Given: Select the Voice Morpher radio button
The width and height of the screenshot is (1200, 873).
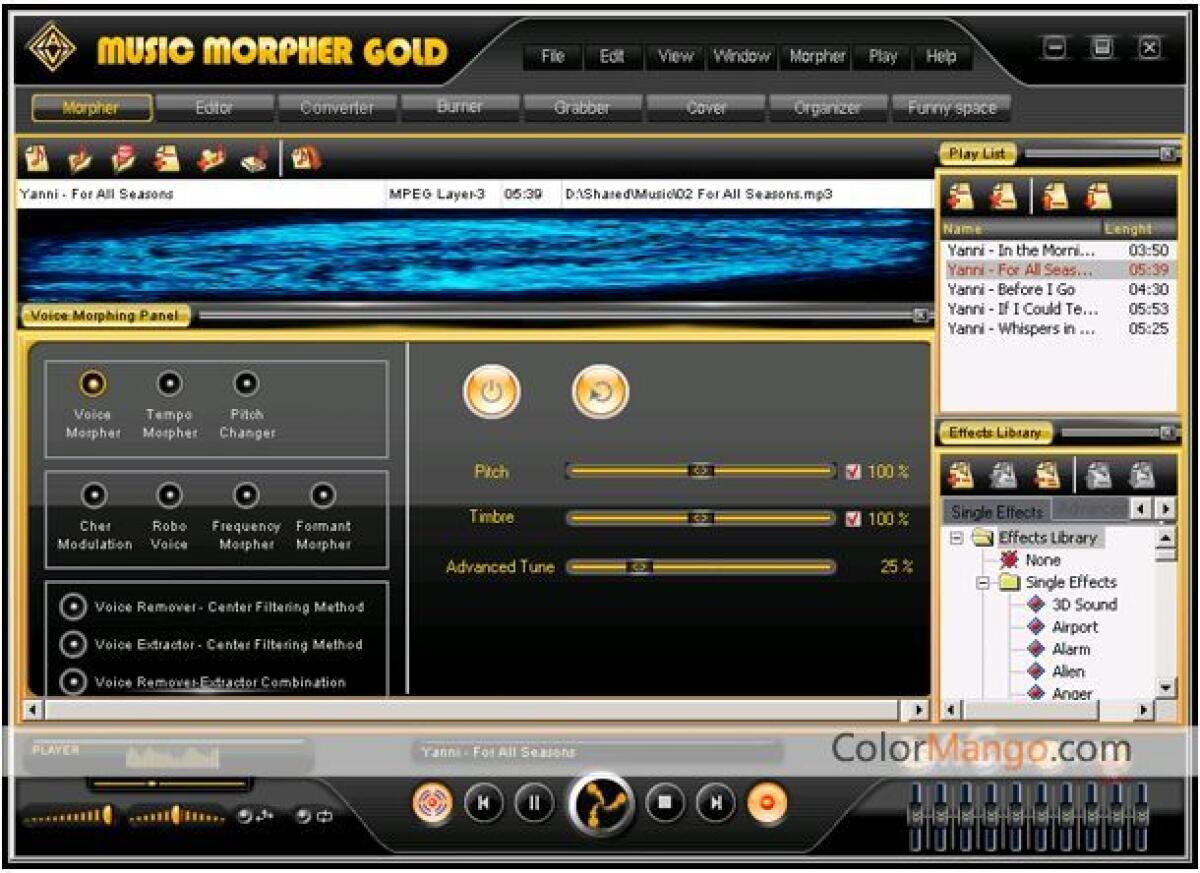Looking at the screenshot, I should pyautogui.click(x=93, y=380).
